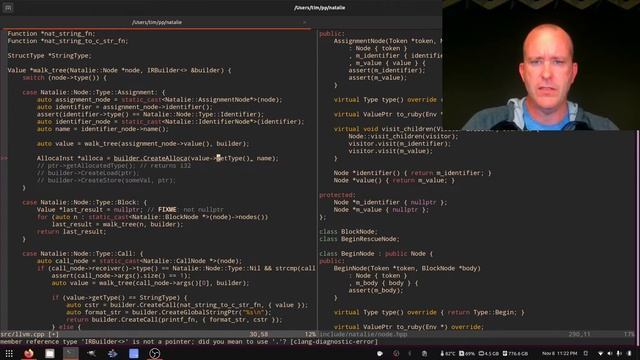Click the clang-diagnostic-error message line
The image size is (640, 360).
tap(189, 342)
